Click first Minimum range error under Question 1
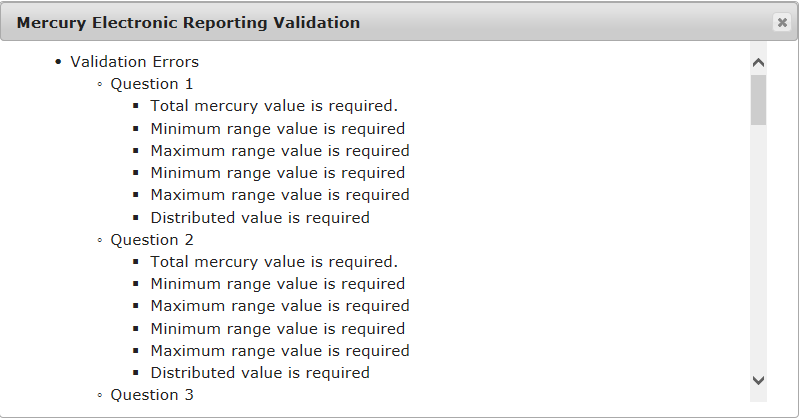Image resolution: width=799 pixels, height=418 pixels. [277, 129]
